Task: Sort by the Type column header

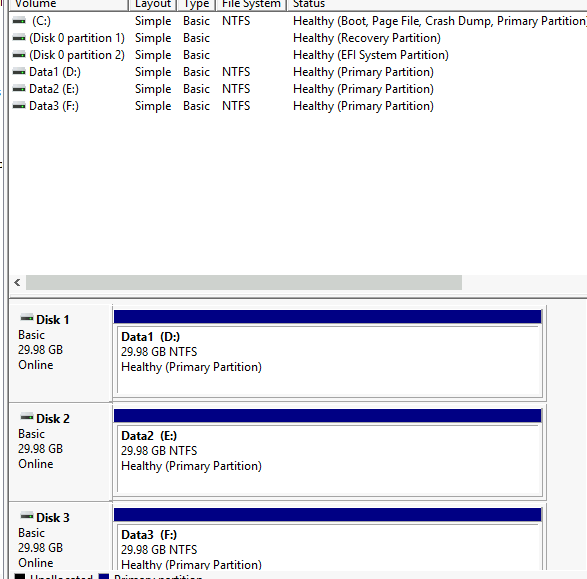Action: 196,4
